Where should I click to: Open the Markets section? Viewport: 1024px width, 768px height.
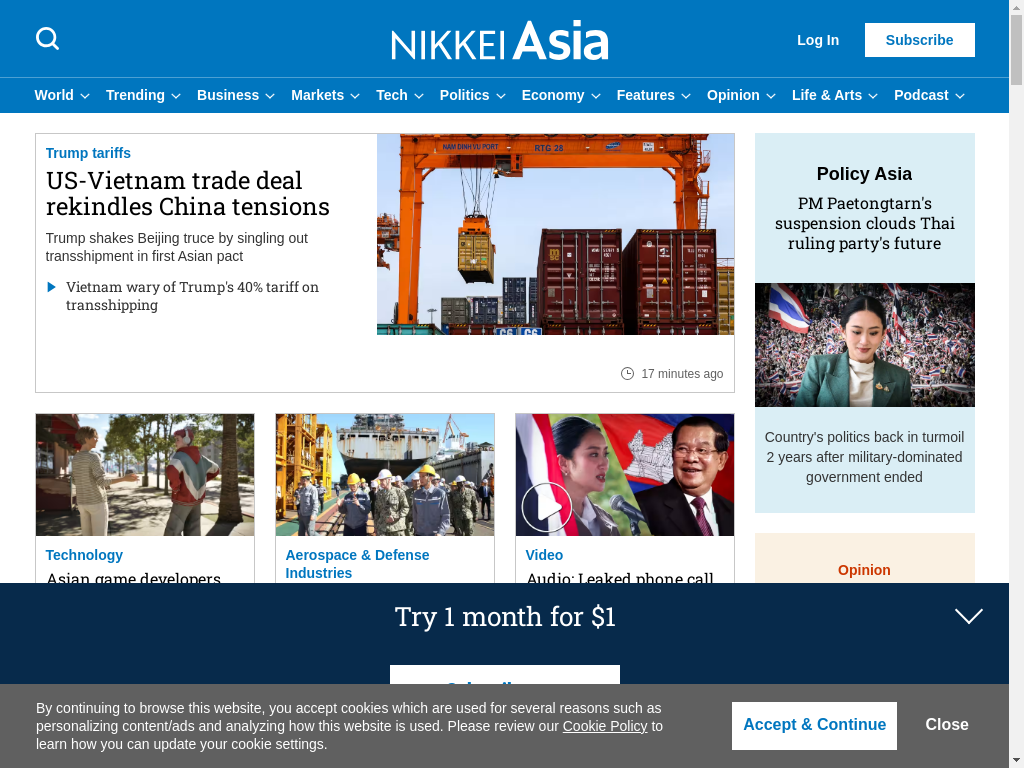[317, 95]
